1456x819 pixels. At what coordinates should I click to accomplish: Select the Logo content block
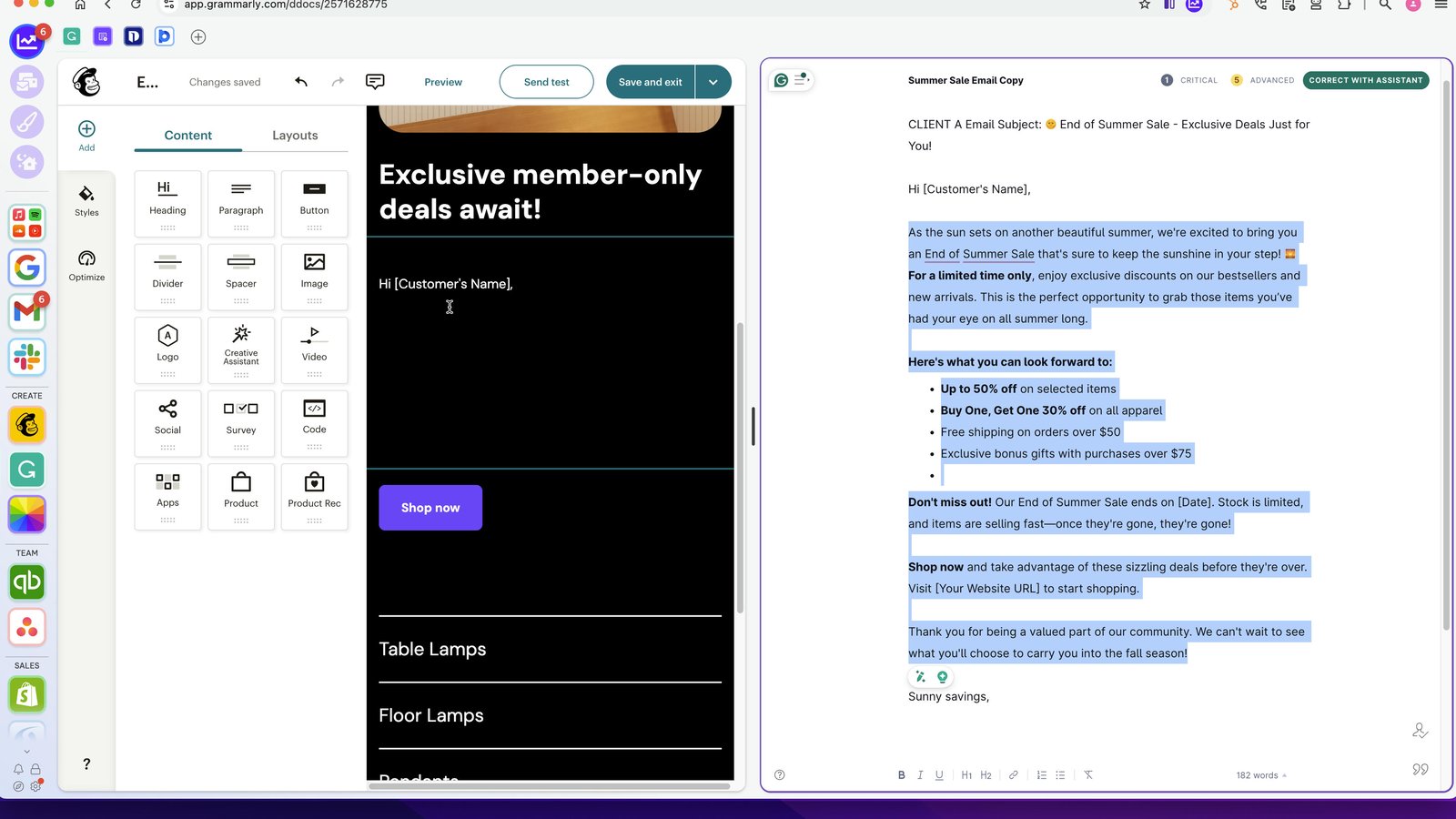click(x=167, y=350)
